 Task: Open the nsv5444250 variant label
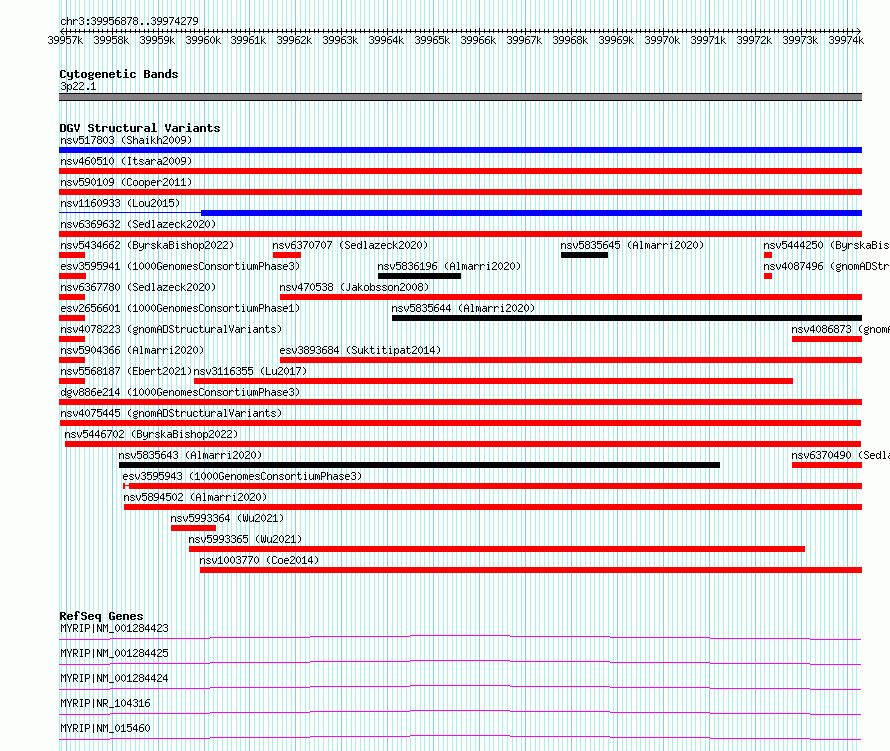coord(826,245)
